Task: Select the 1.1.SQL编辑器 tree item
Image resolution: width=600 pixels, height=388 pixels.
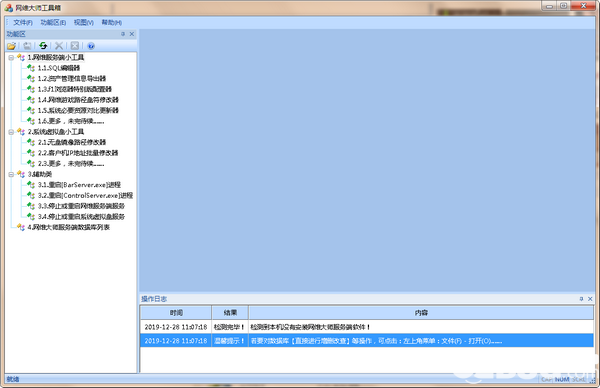Action: (59, 68)
